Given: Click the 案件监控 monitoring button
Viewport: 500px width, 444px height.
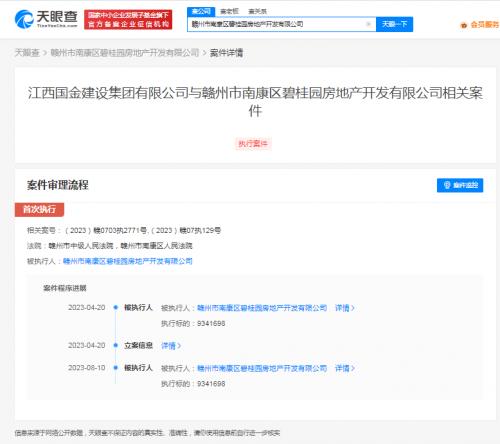Looking at the screenshot, I should click(460, 185).
